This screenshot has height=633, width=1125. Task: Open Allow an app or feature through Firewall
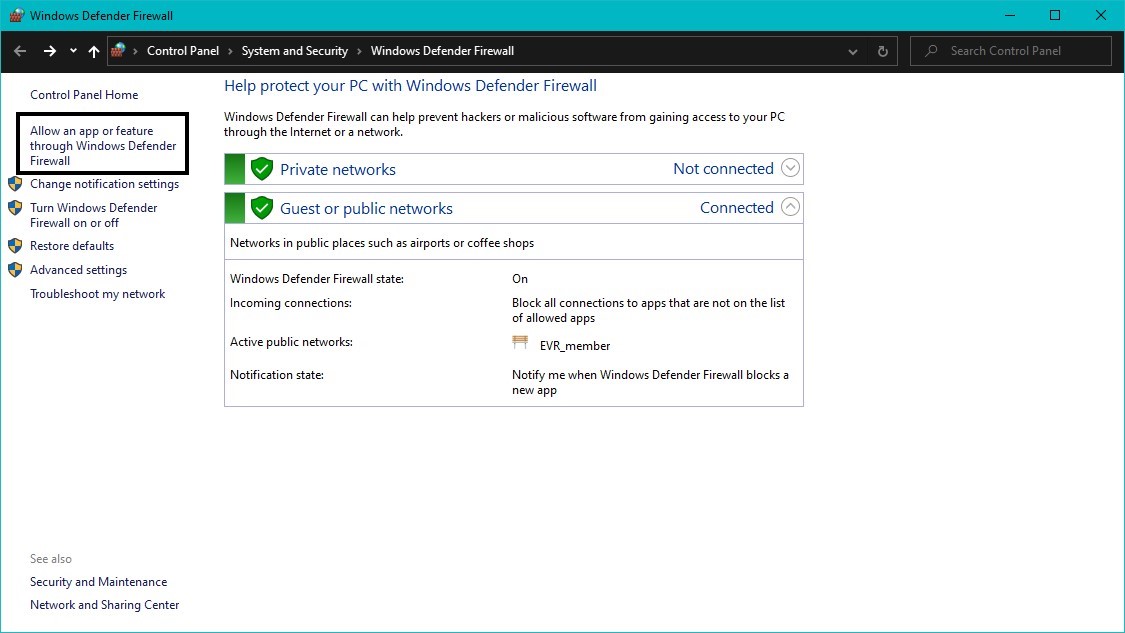103,146
